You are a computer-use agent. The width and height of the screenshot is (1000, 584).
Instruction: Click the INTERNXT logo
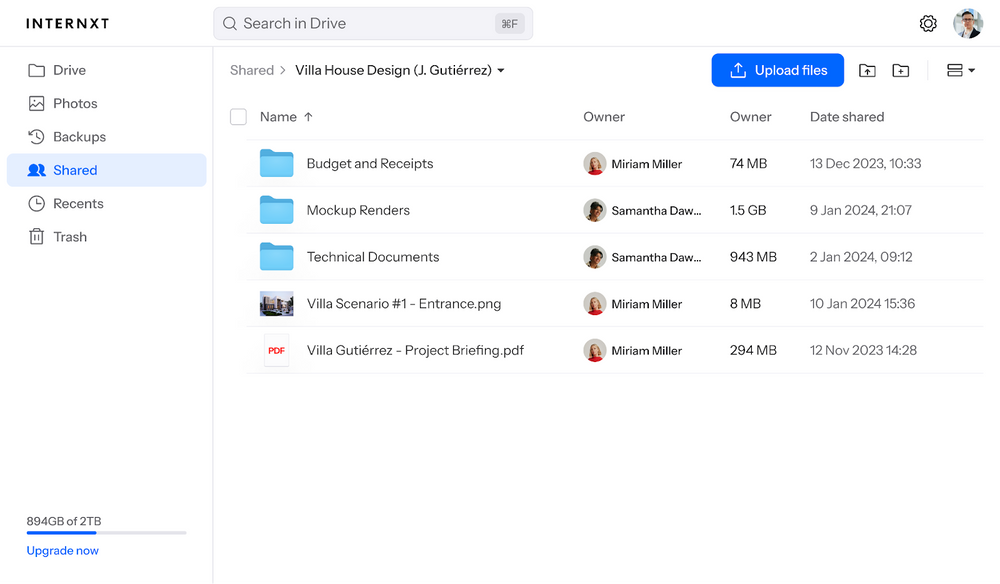coord(68,24)
